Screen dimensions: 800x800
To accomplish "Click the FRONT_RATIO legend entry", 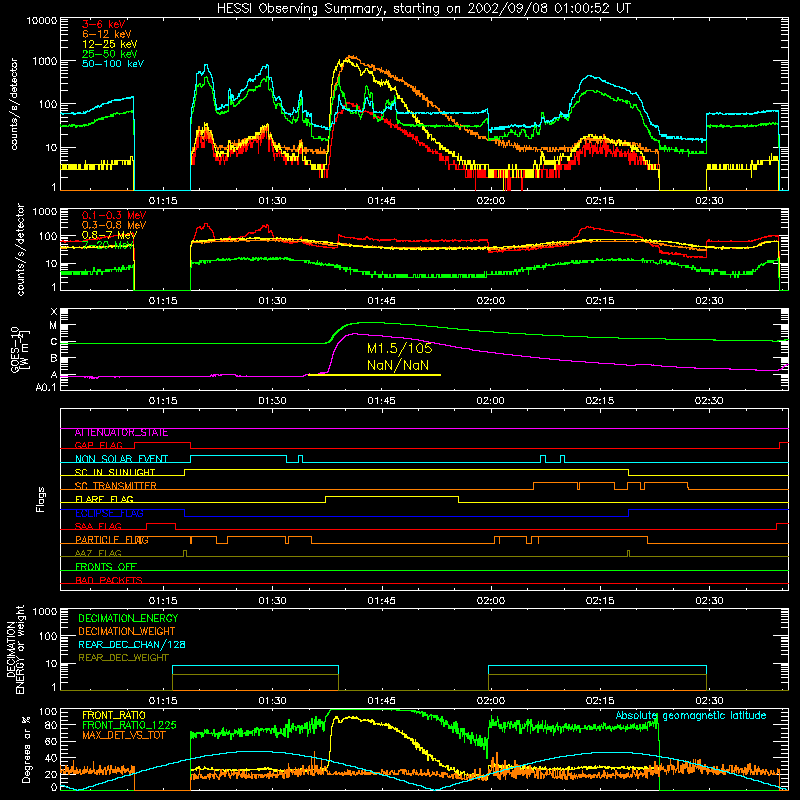I will 114,715.
